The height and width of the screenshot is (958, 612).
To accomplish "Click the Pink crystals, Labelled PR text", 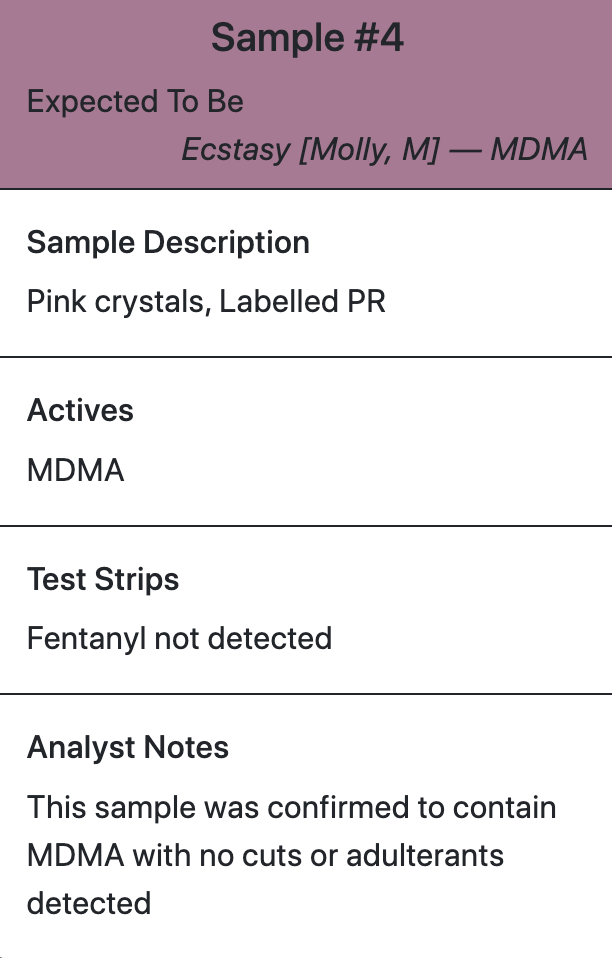I will point(206,302).
